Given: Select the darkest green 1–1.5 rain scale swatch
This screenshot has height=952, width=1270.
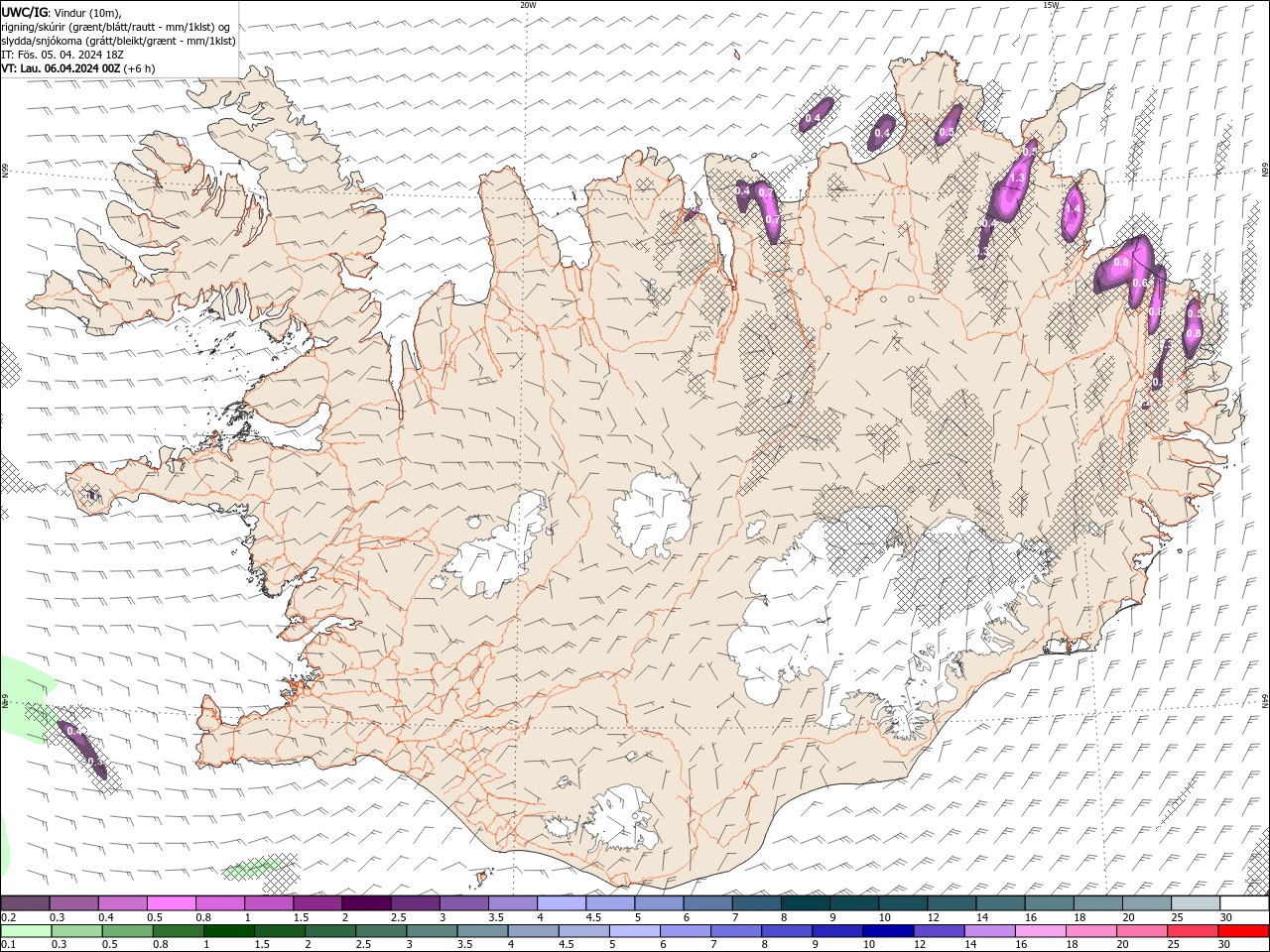Looking at the screenshot, I should [228, 931].
